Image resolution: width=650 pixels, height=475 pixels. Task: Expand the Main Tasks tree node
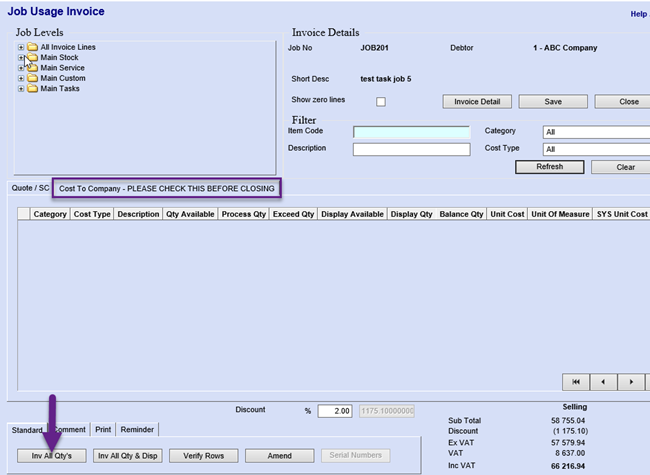[x=21, y=89]
